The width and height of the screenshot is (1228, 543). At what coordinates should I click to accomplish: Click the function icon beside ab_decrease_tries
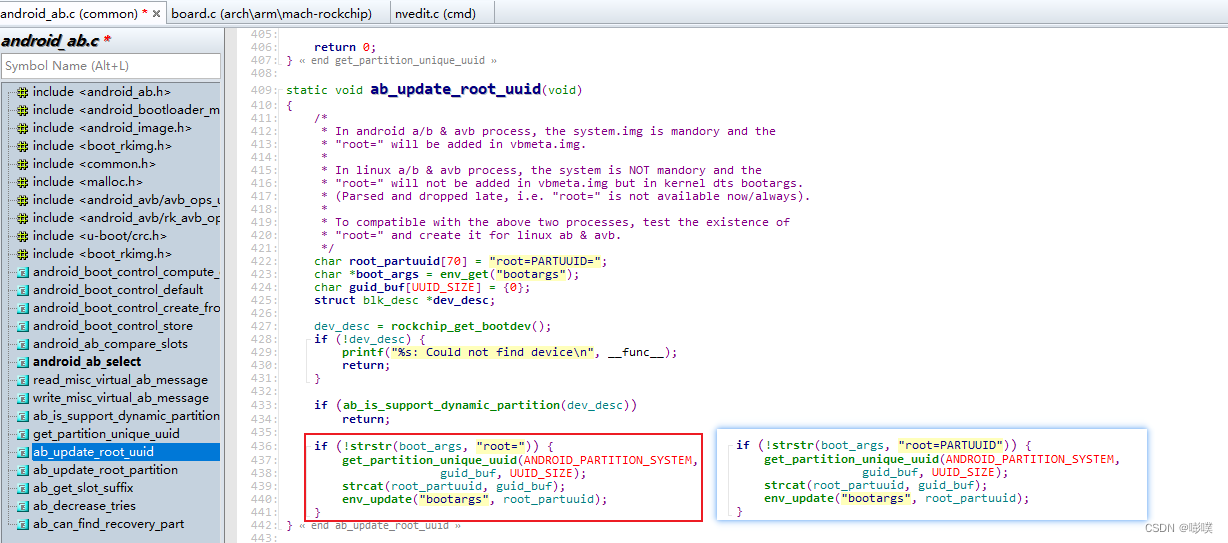22,506
